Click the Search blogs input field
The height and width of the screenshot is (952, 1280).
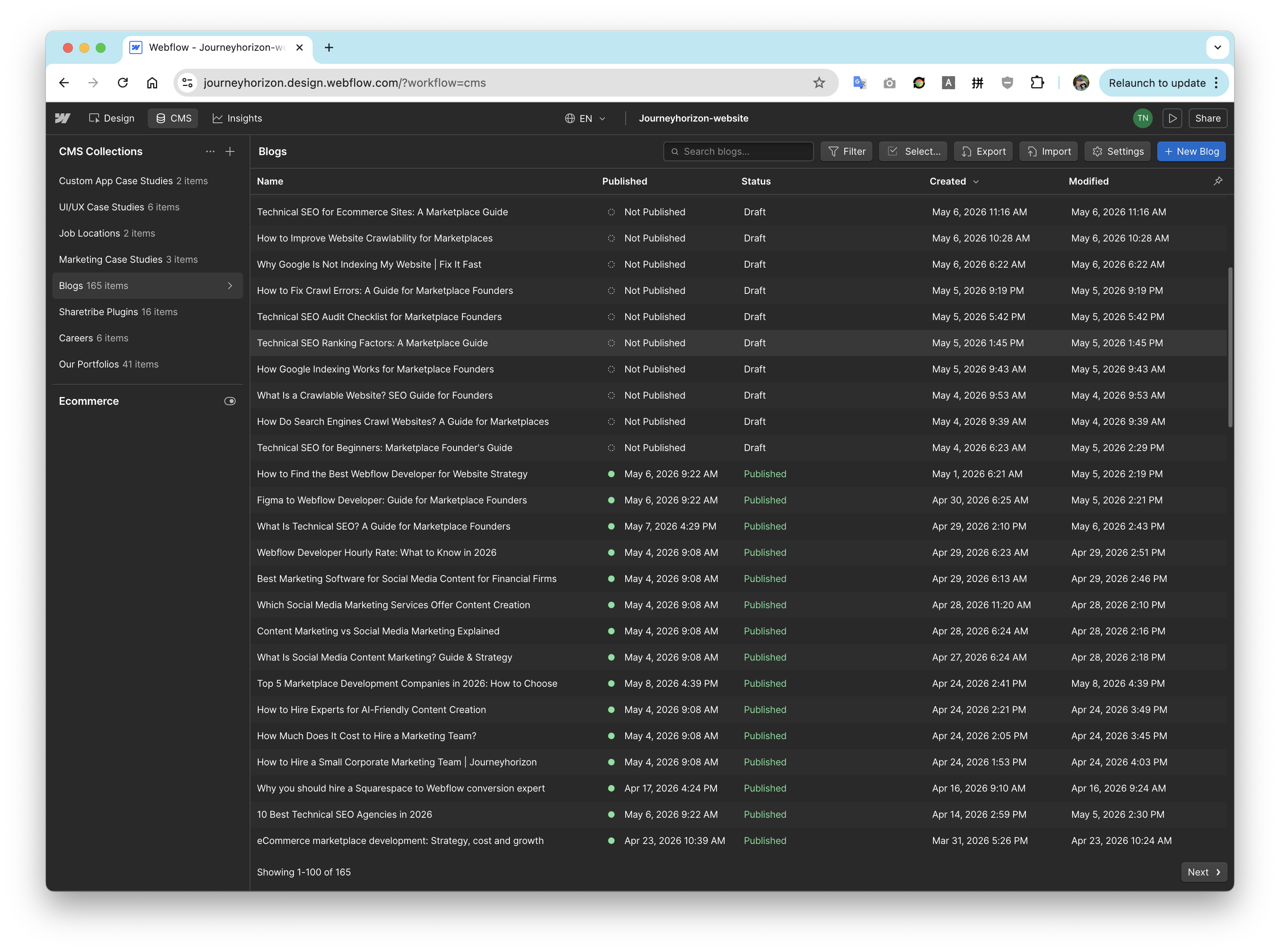click(x=738, y=151)
